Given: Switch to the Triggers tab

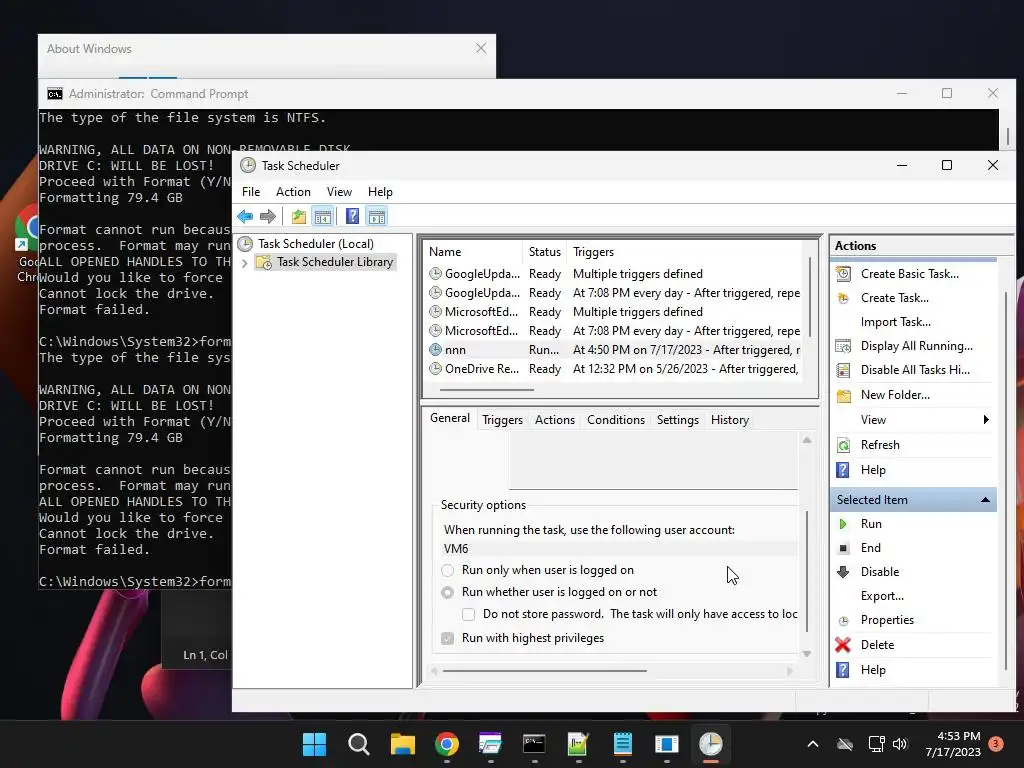Looking at the screenshot, I should tap(502, 420).
